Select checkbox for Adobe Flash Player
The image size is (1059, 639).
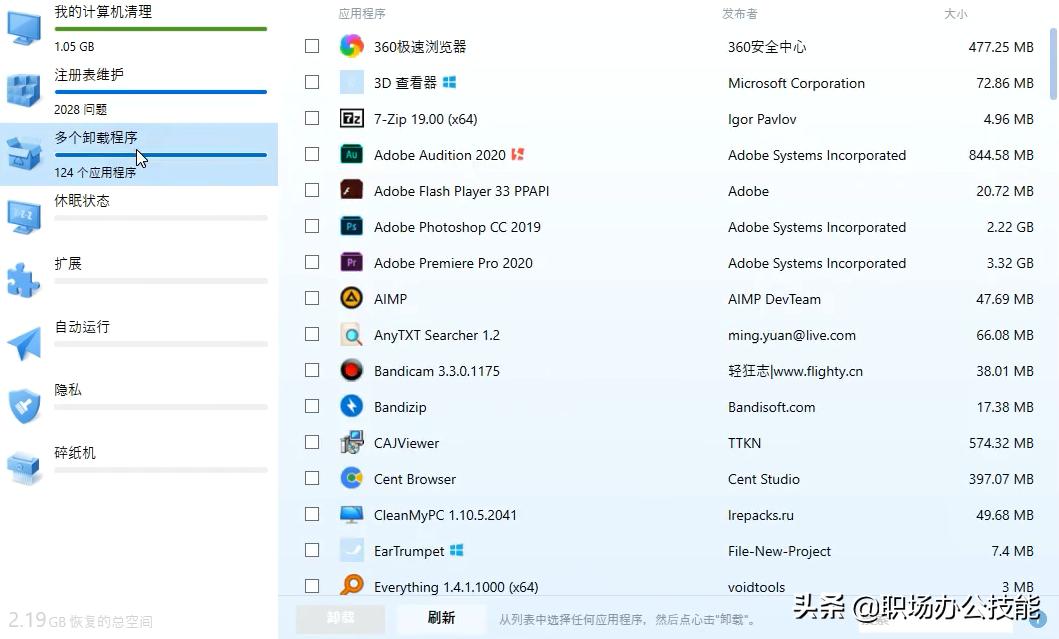click(312, 190)
